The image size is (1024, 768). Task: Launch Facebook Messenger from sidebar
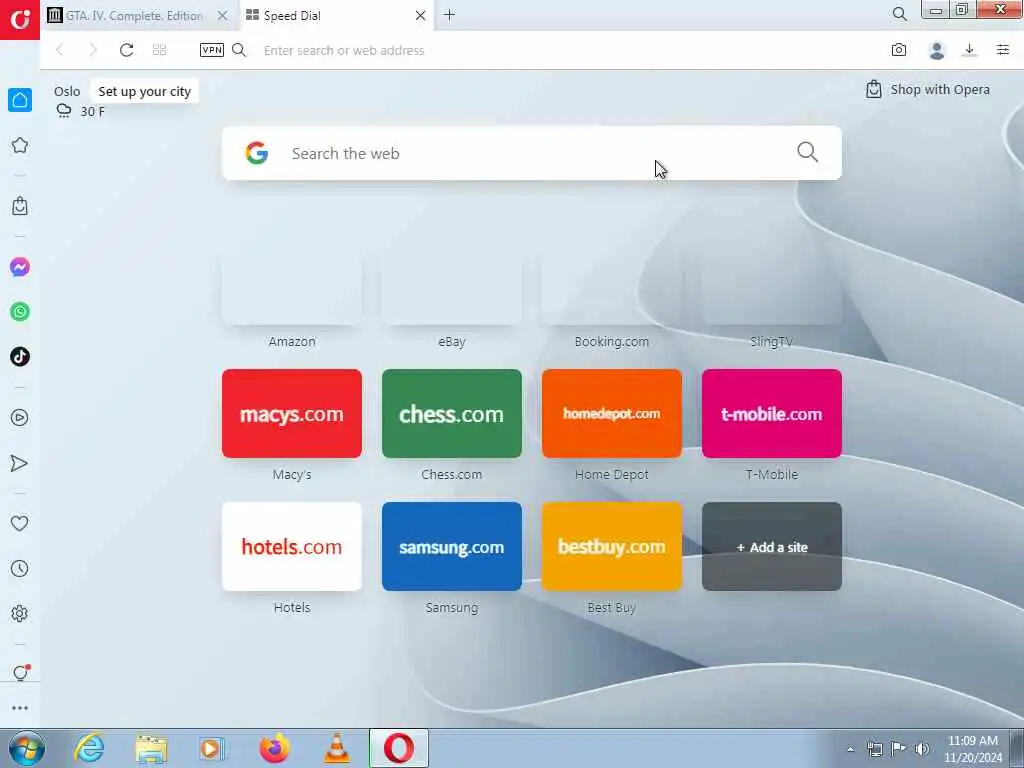coord(20,267)
